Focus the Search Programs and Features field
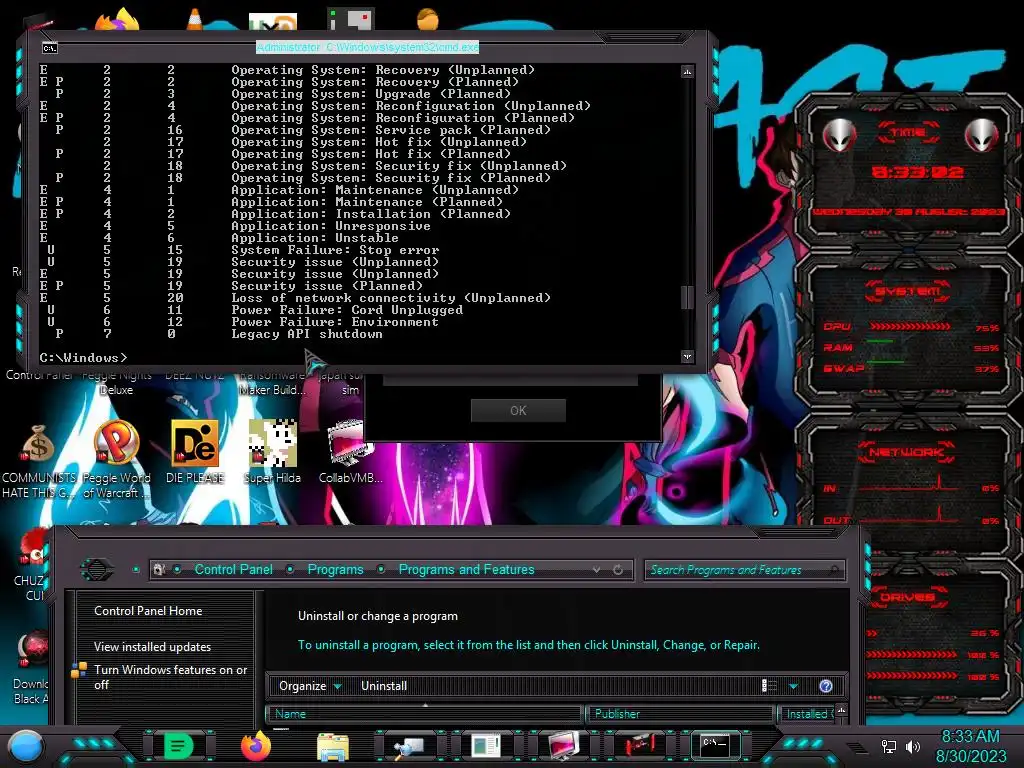This screenshot has width=1024, height=768. pos(744,569)
